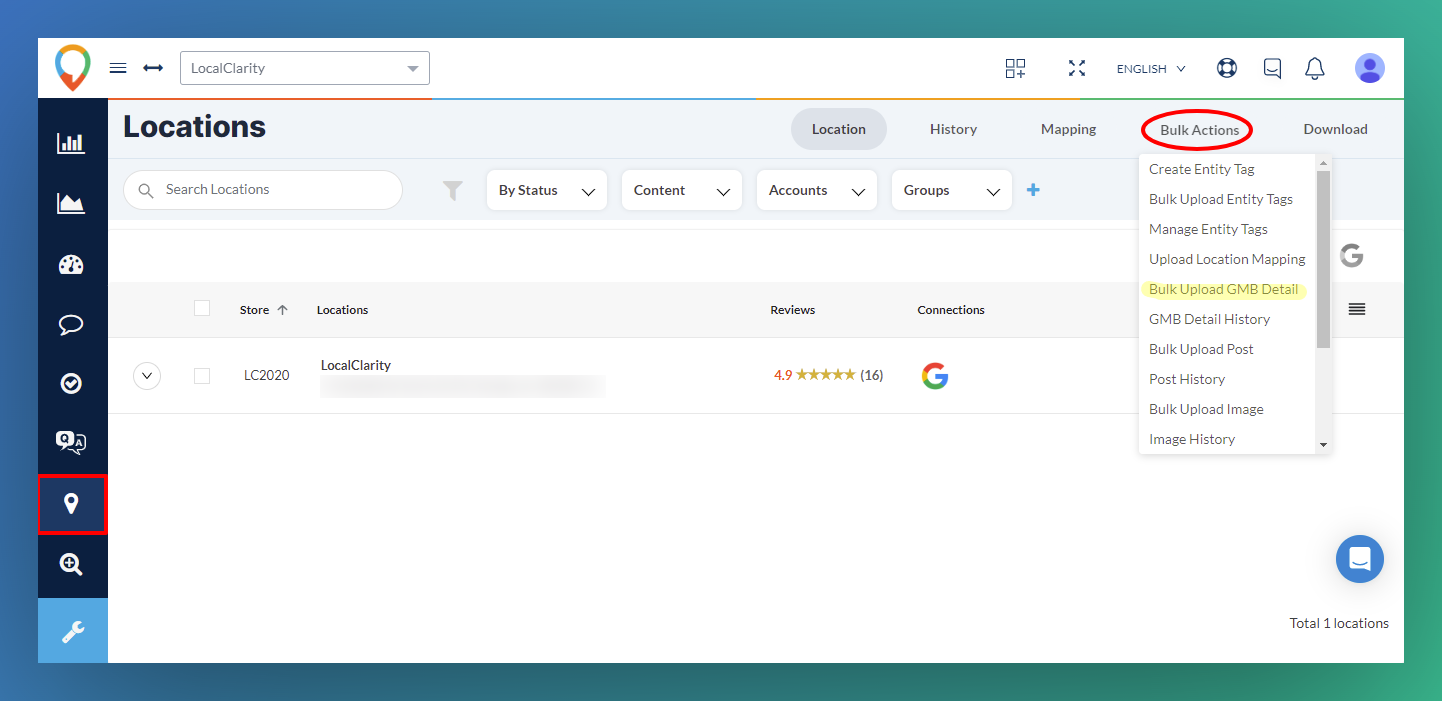
Task: Click the Reviews column header
Action: coord(793,310)
